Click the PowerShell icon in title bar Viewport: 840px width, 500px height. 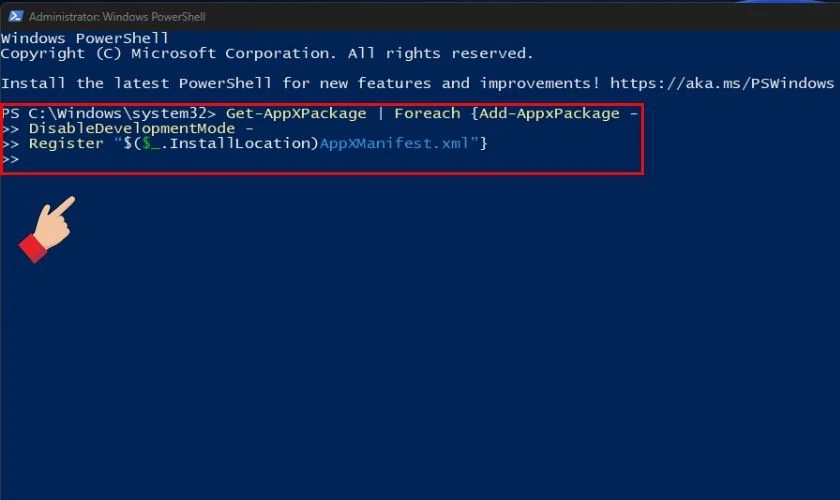16,17
